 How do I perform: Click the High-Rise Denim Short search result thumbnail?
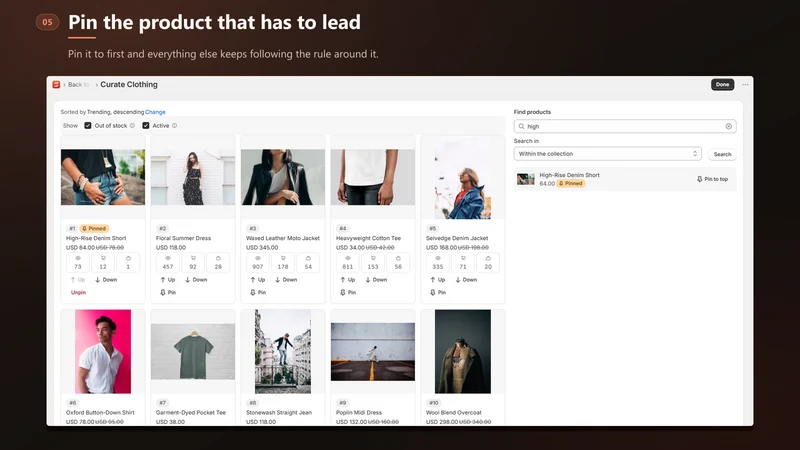(526, 179)
